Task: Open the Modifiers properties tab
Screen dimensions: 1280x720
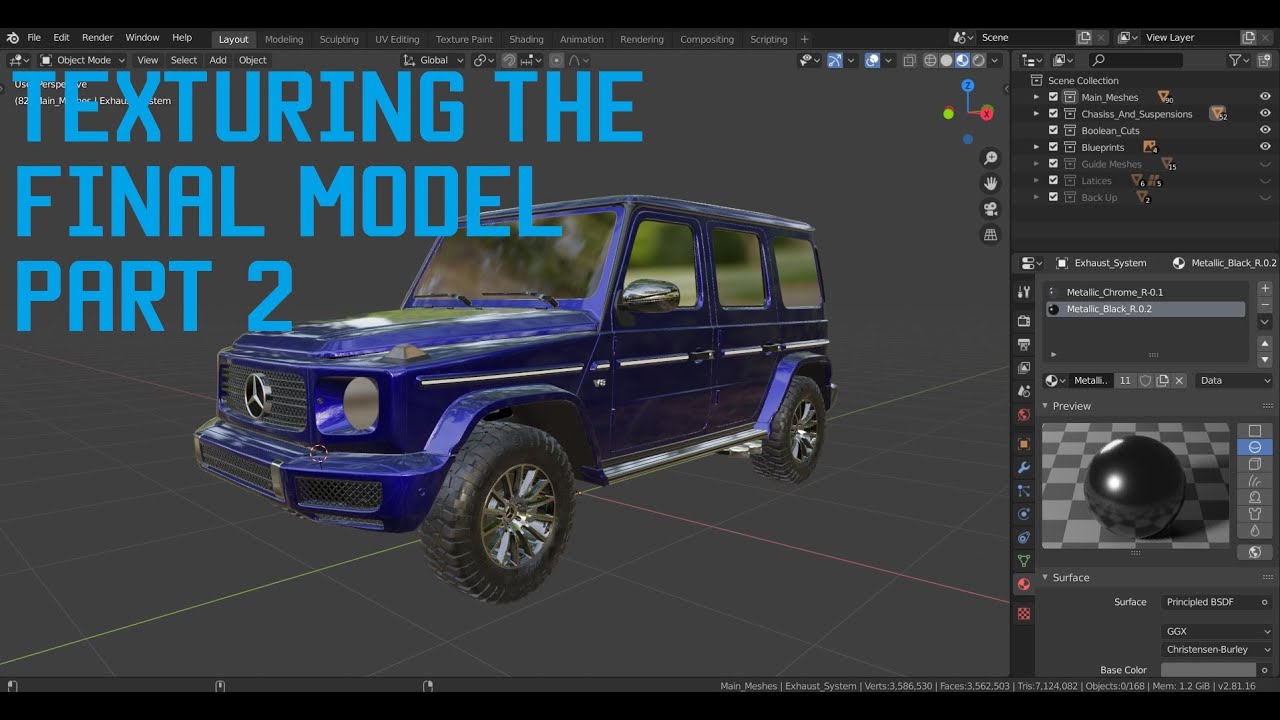Action: tap(1023, 467)
